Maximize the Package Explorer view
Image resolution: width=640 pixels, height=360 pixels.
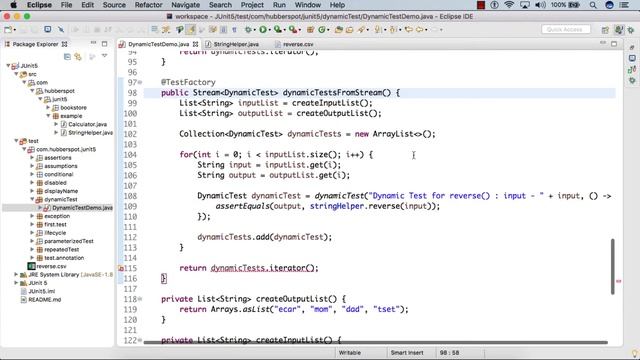(x=104, y=44)
